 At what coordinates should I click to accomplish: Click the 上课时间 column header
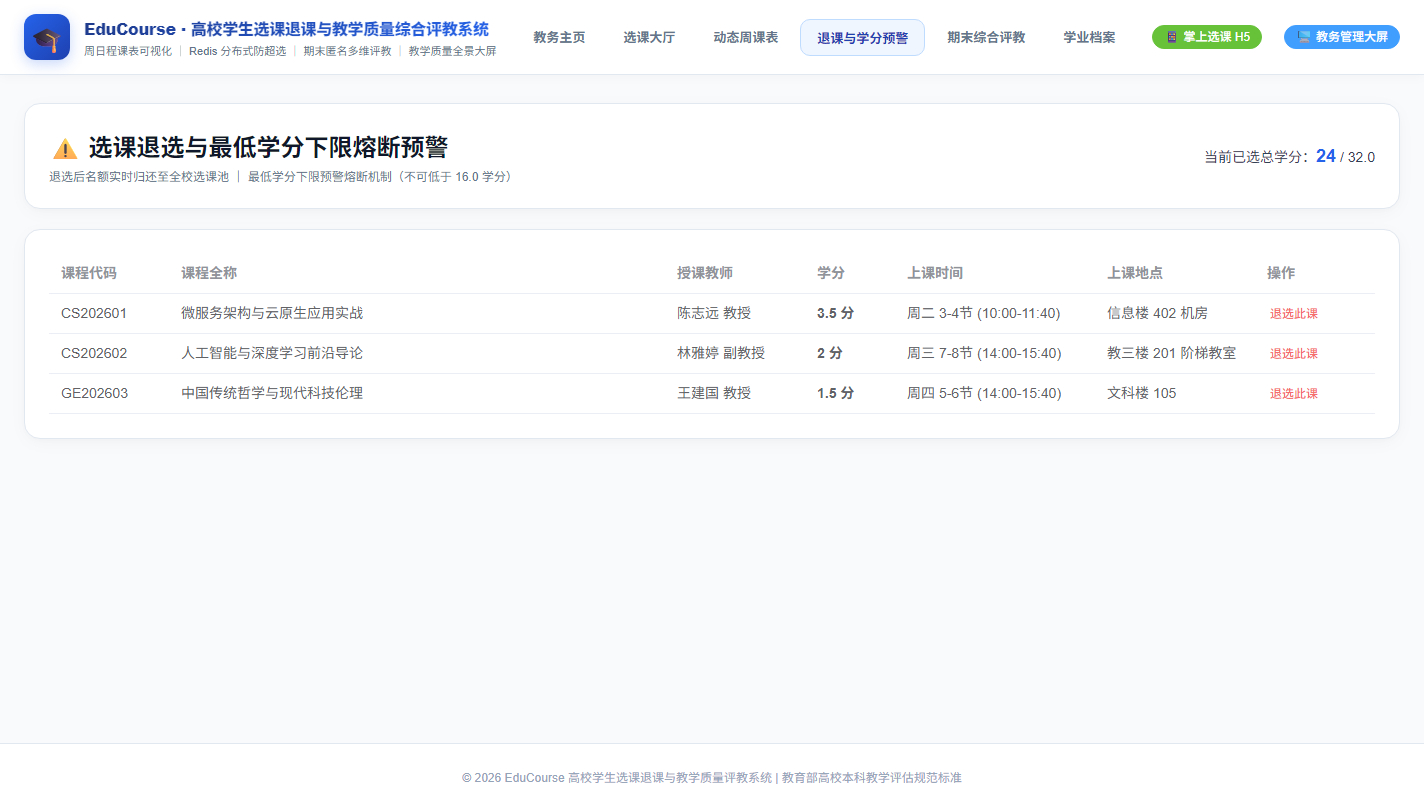click(935, 273)
